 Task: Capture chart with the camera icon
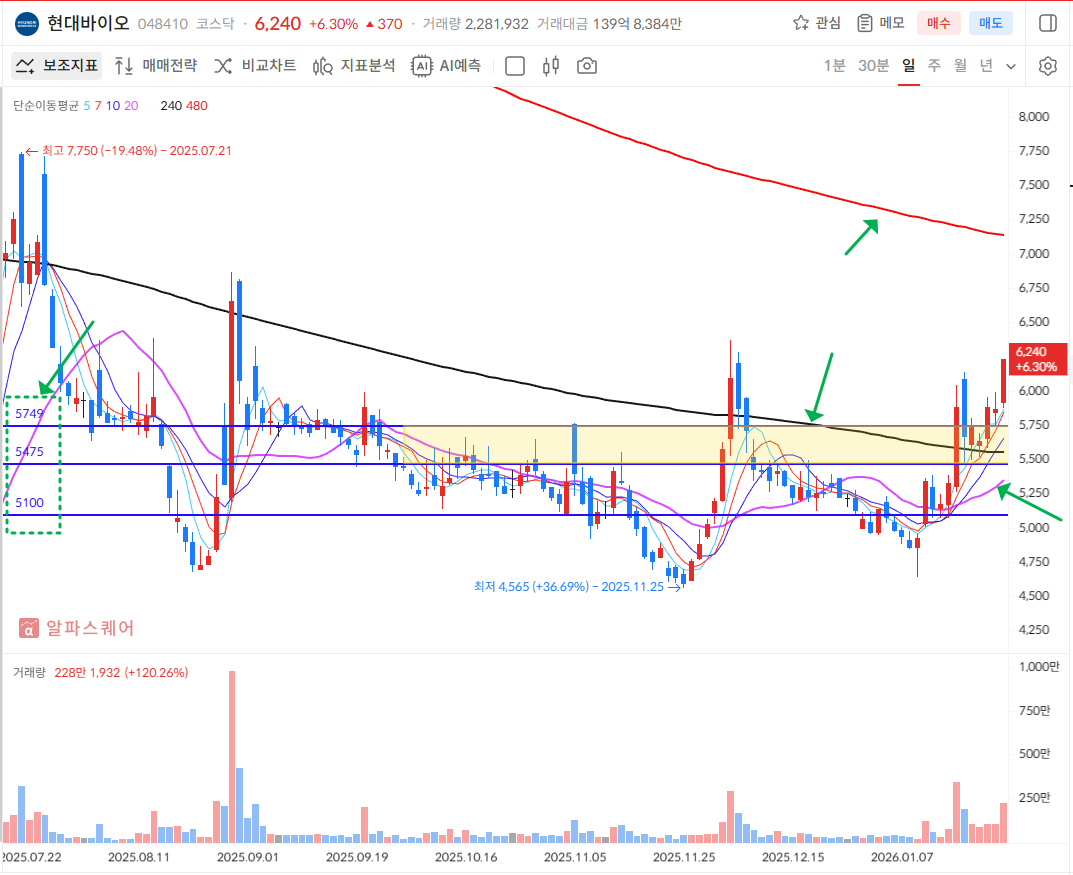pyautogui.click(x=587, y=66)
